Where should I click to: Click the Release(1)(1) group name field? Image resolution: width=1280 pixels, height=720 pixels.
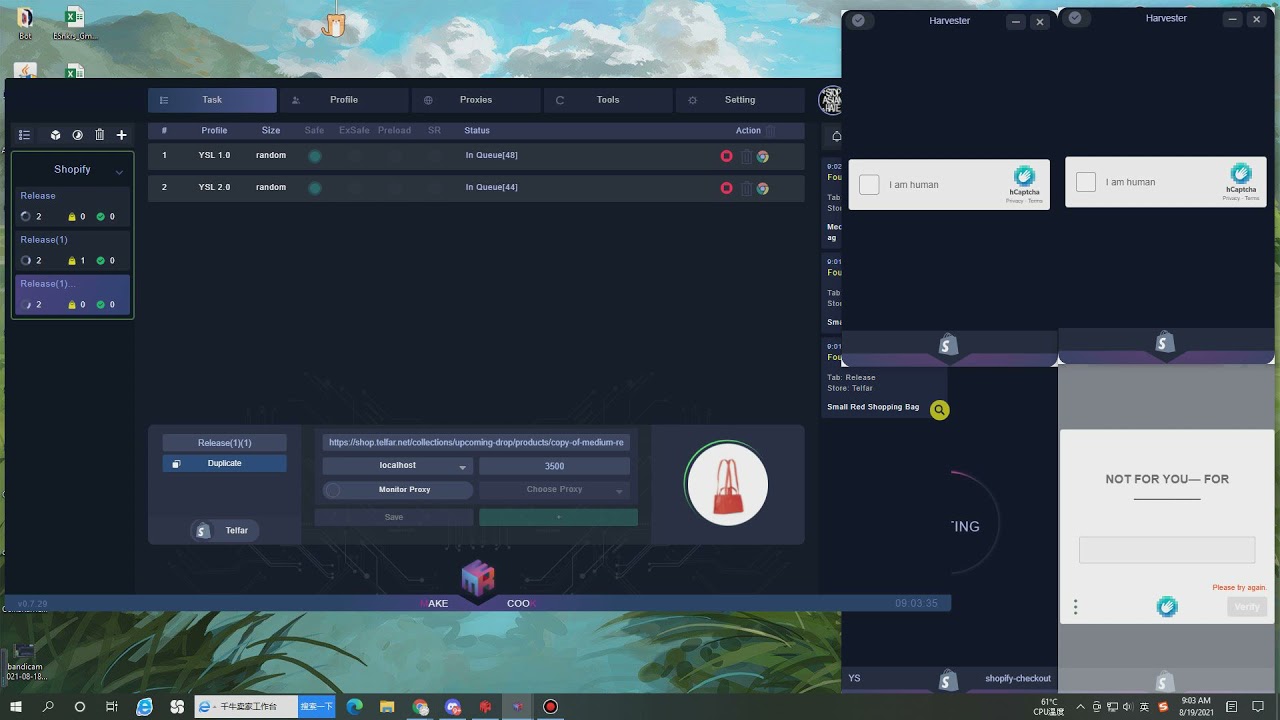pos(225,443)
